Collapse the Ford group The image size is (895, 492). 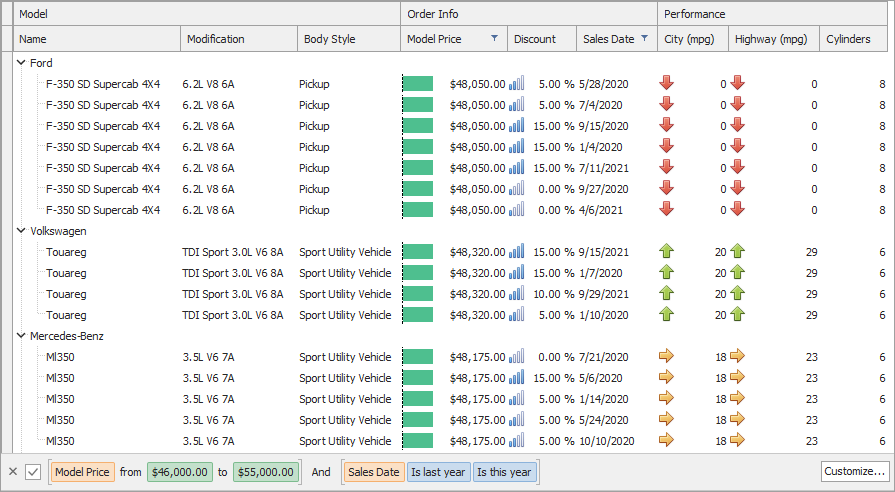point(22,63)
